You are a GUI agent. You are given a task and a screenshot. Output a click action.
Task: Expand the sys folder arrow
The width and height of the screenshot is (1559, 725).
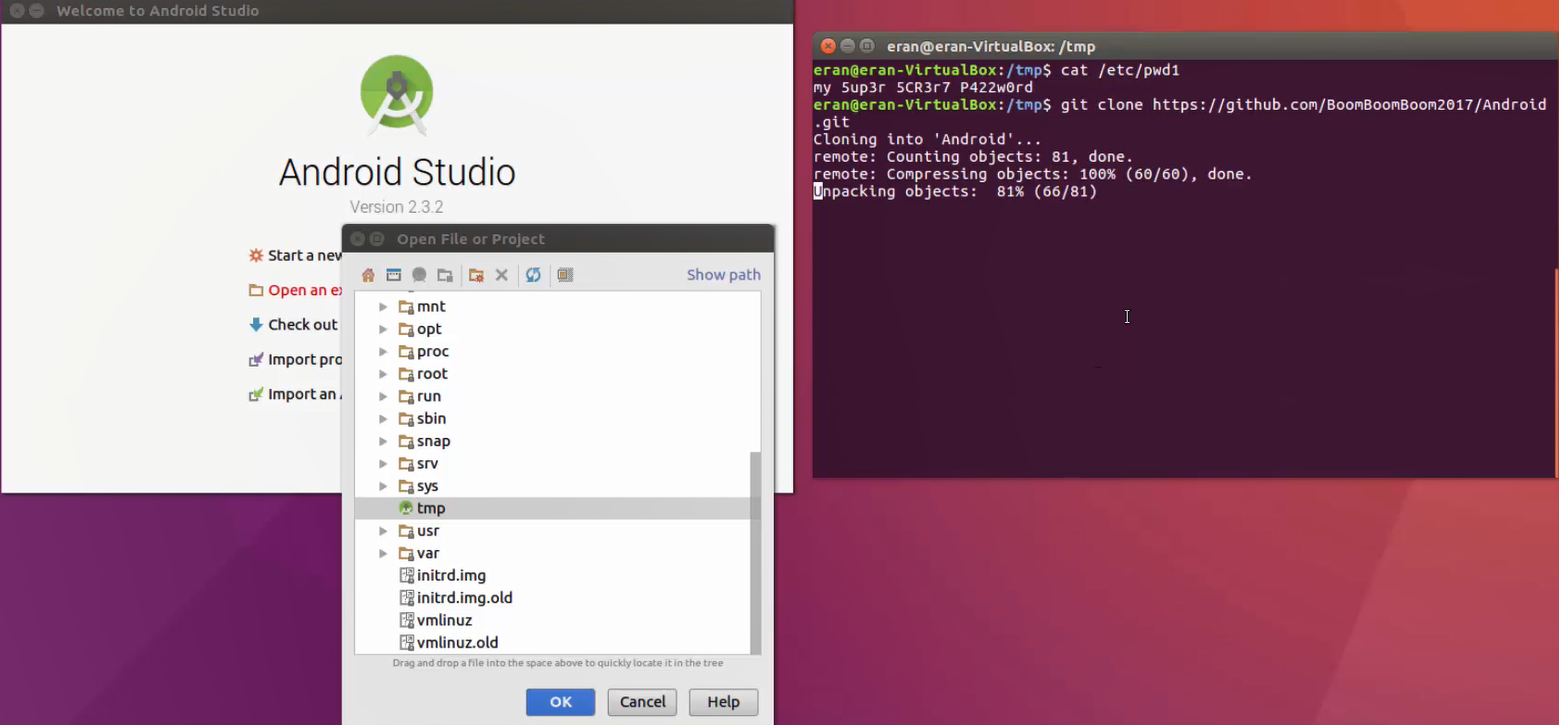click(383, 486)
